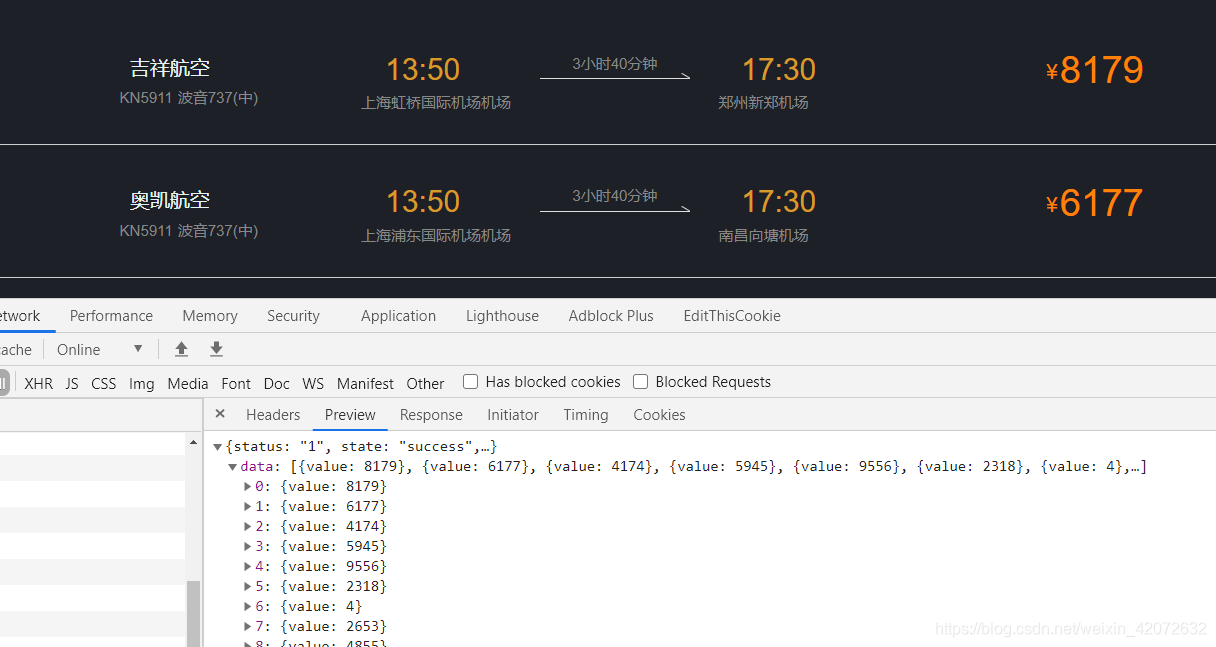Image resolution: width=1216 pixels, height=647 pixels.
Task: Open the Application panel tab
Action: click(x=398, y=316)
